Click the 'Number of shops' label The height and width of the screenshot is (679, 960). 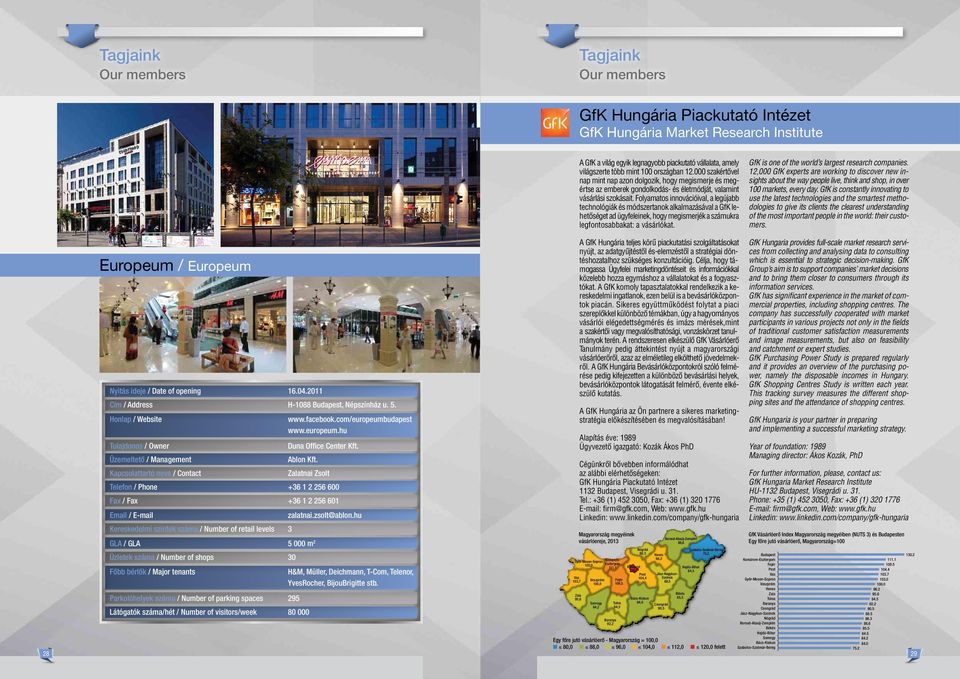point(162,557)
